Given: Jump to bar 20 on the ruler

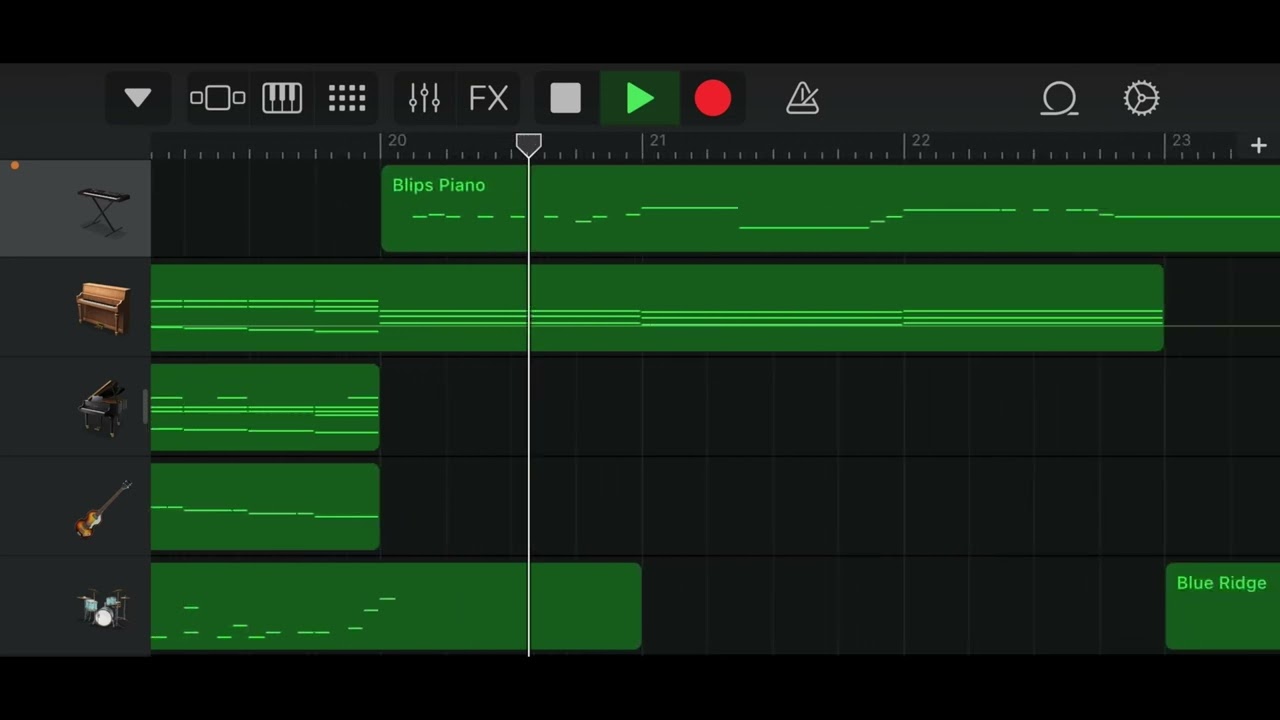Looking at the screenshot, I should point(397,141).
